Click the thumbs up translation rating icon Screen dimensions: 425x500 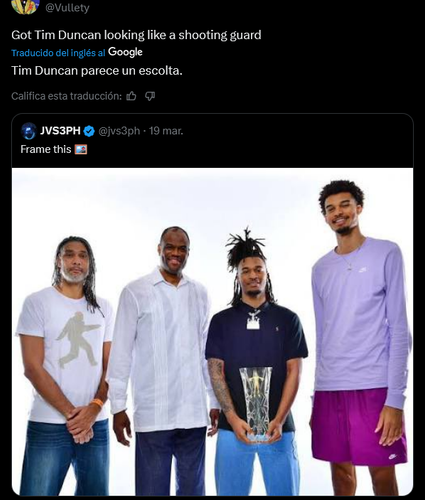click(131, 96)
